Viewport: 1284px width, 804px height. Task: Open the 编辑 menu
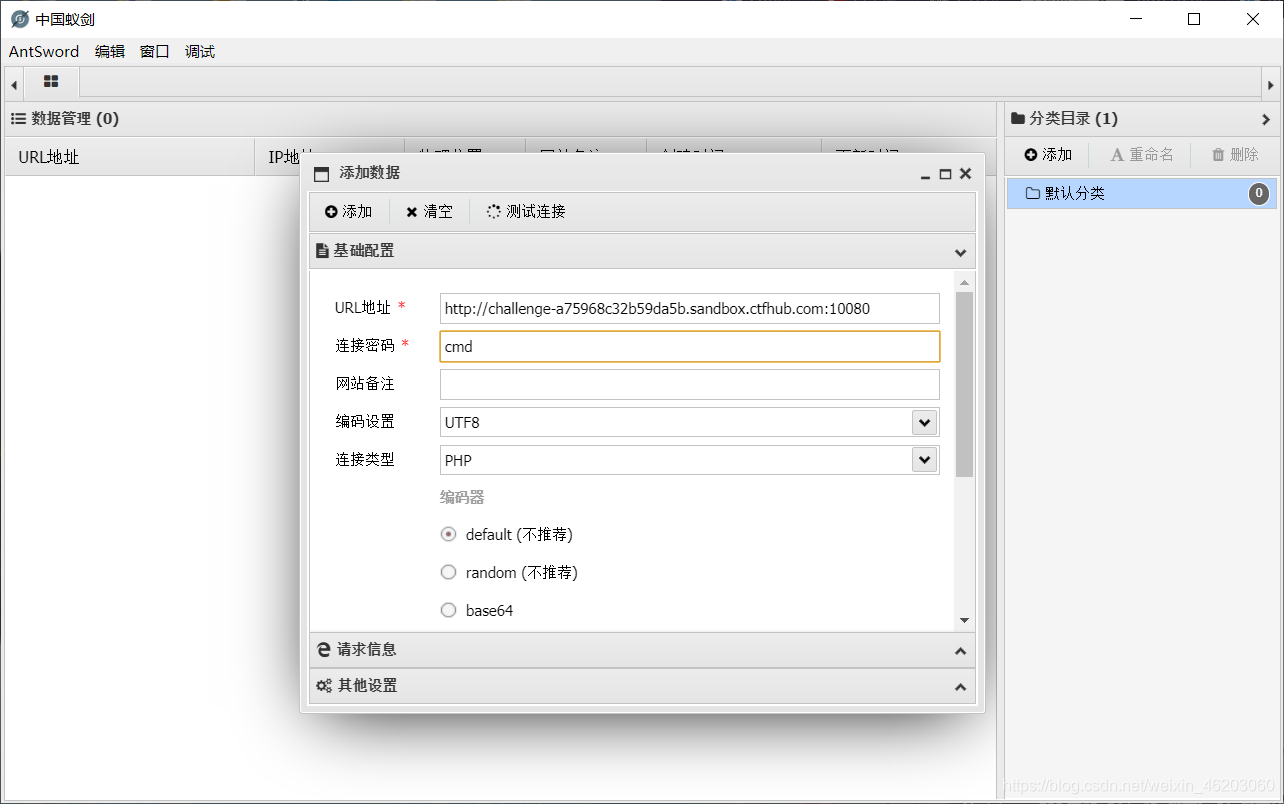pyautogui.click(x=110, y=52)
